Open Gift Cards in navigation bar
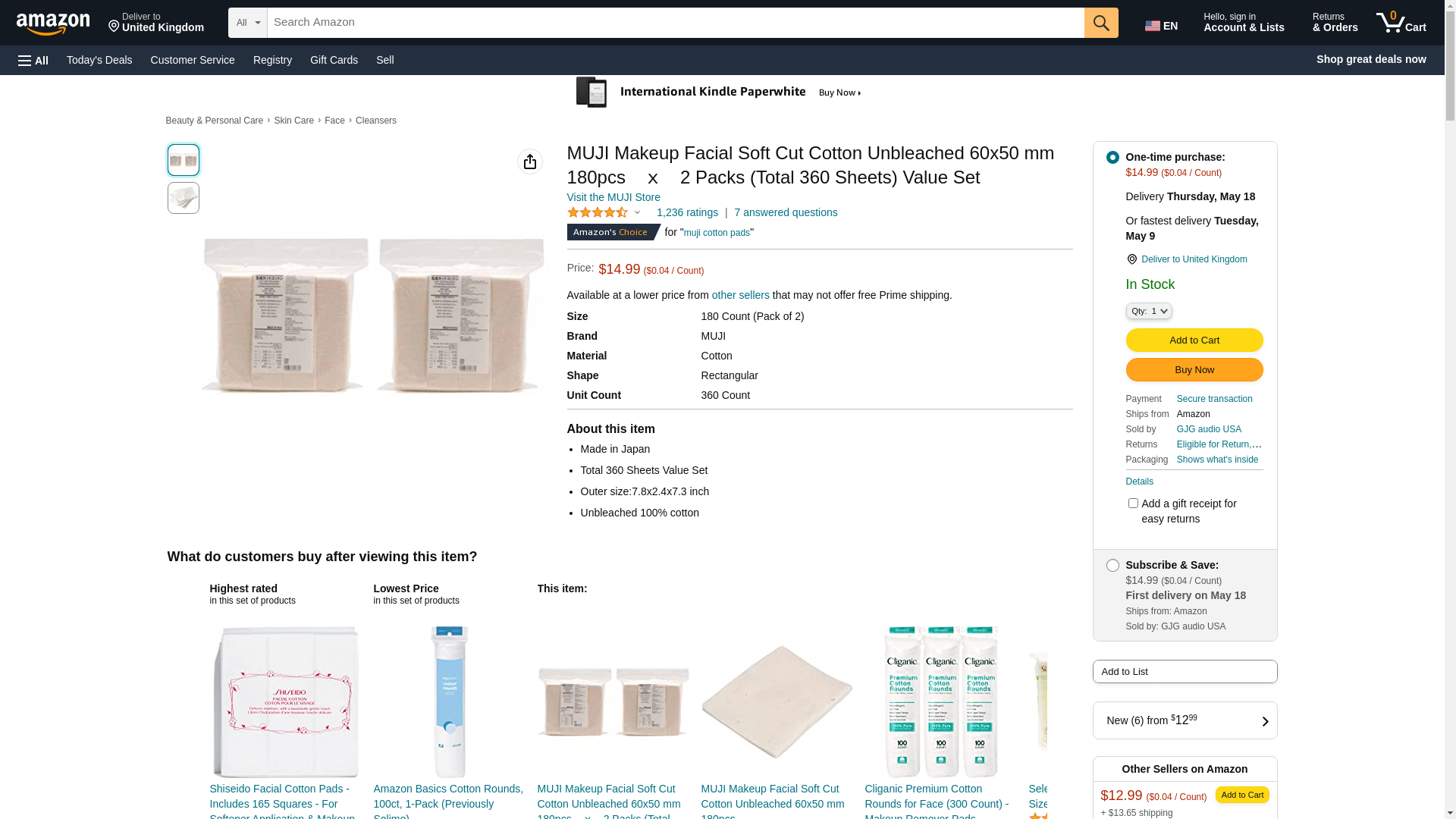The width and height of the screenshot is (1456, 819). (334, 60)
